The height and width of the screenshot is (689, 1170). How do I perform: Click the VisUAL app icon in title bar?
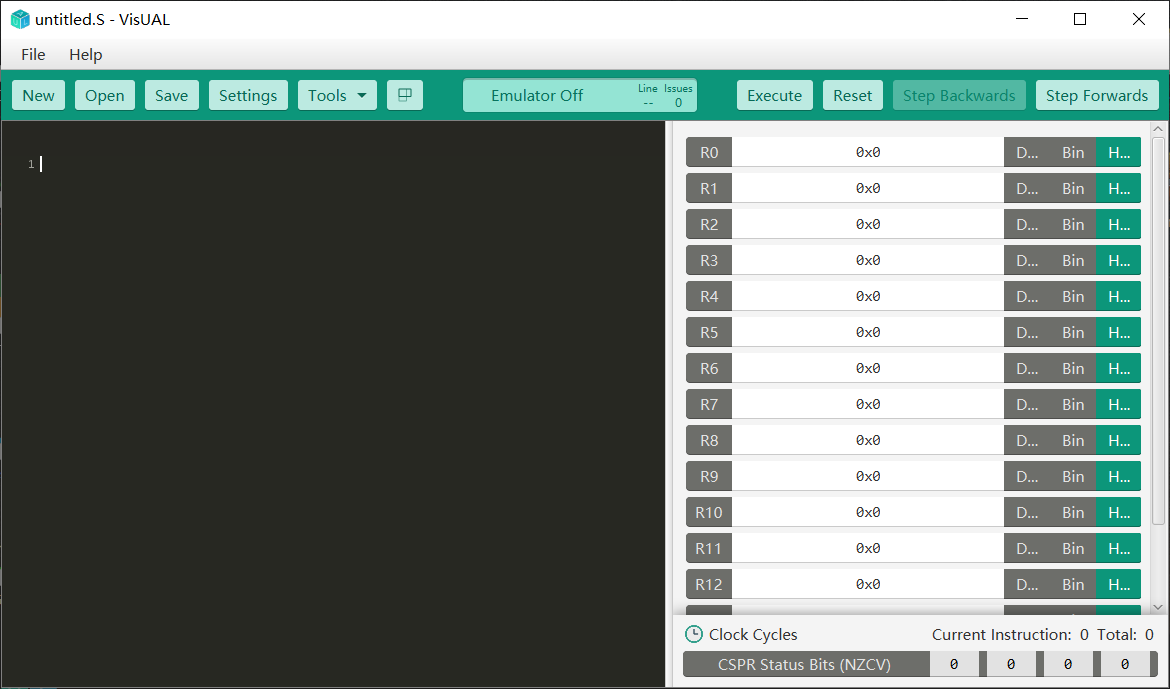20,19
